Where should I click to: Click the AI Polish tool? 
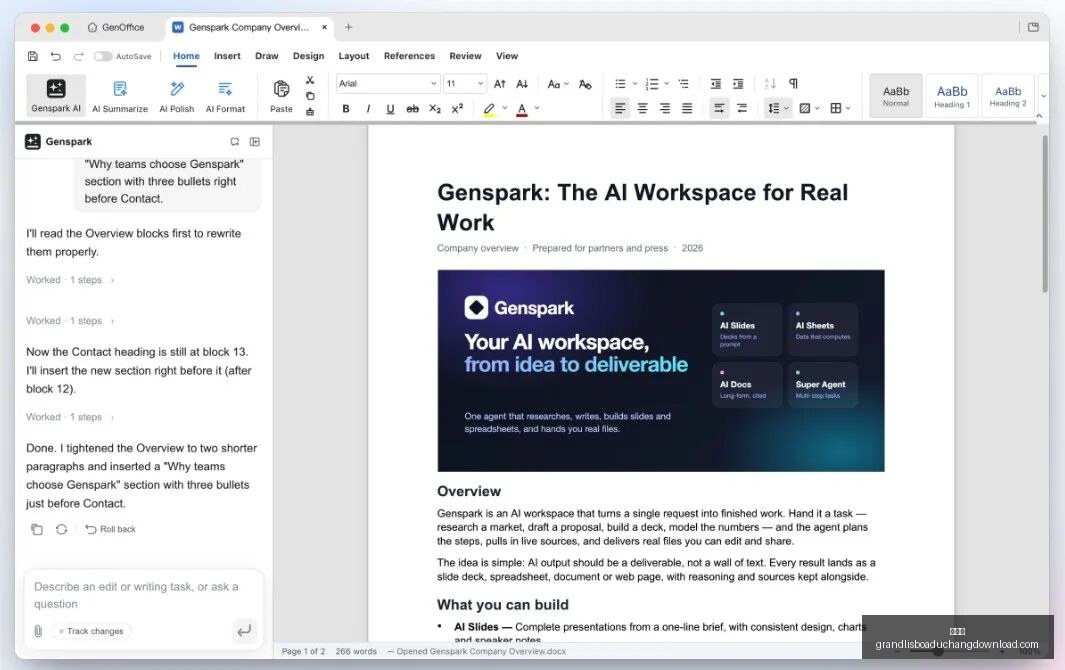[177, 95]
